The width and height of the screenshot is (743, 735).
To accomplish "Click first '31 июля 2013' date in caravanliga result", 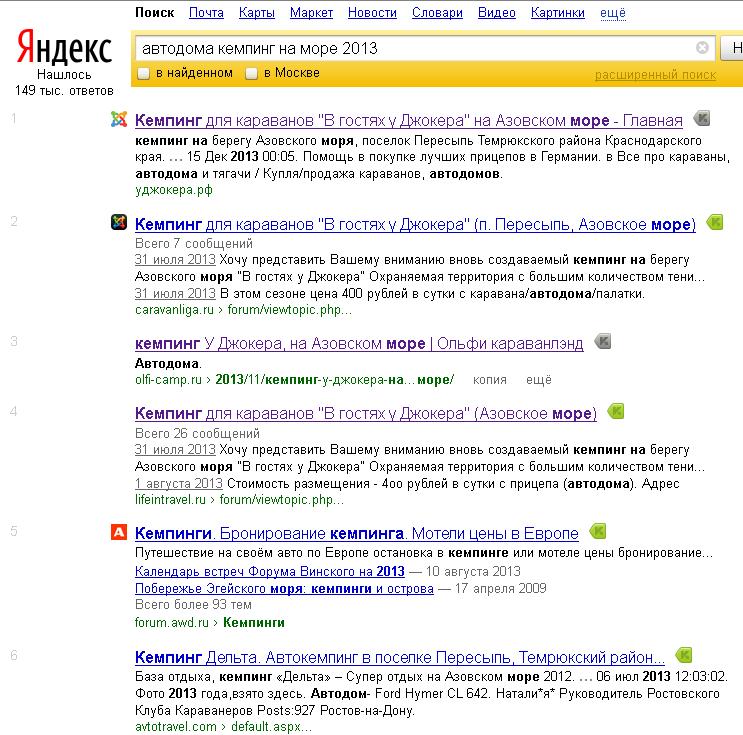I will (x=175, y=260).
